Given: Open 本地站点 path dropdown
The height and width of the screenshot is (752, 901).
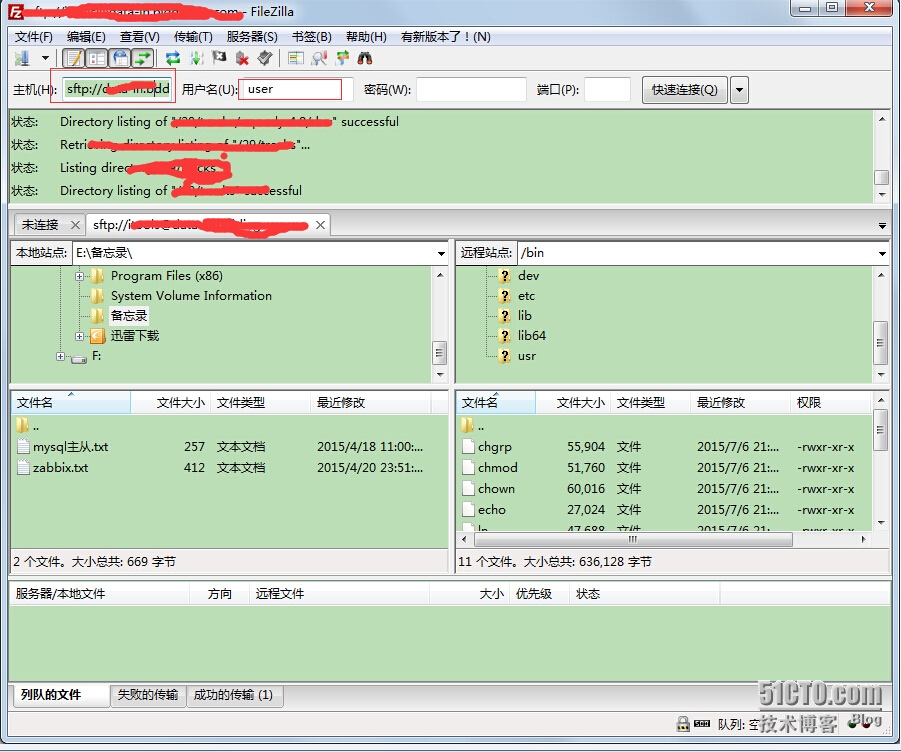Looking at the screenshot, I should point(441,253).
